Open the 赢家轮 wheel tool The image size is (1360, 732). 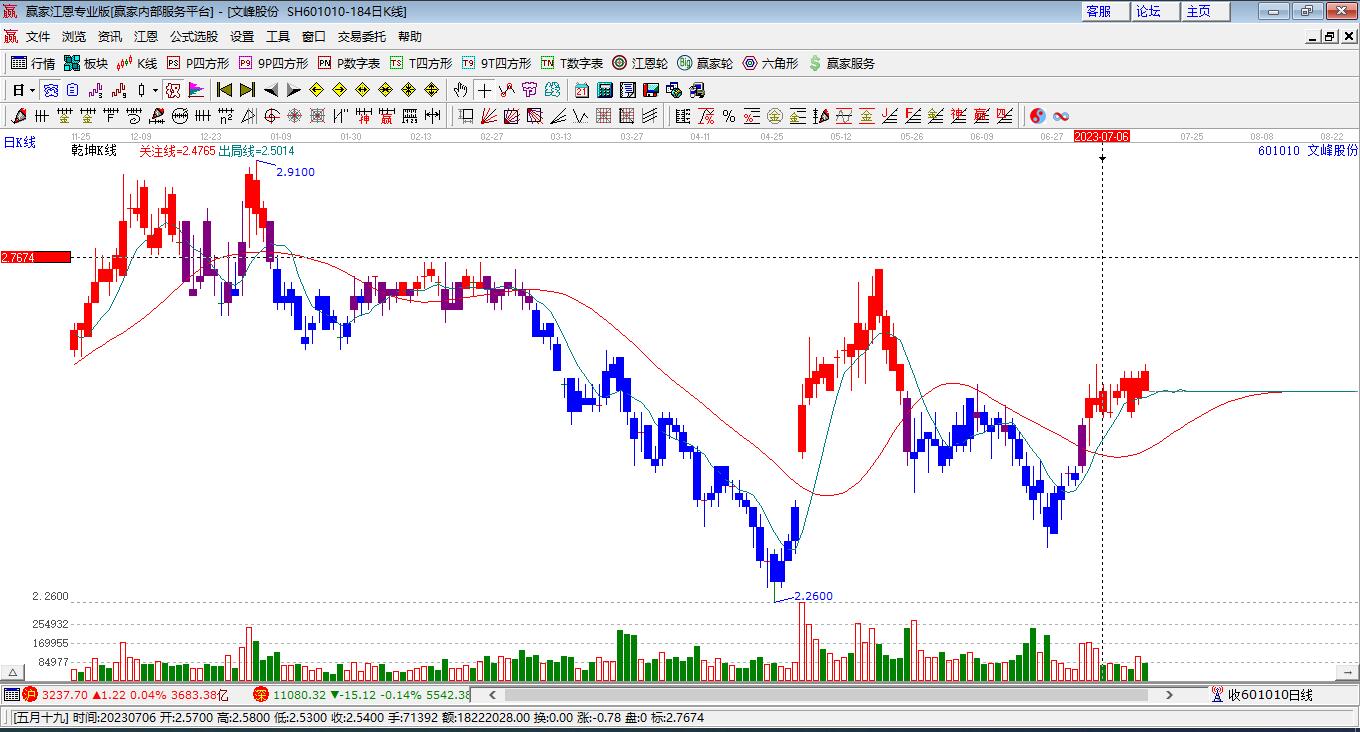tap(705, 63)
